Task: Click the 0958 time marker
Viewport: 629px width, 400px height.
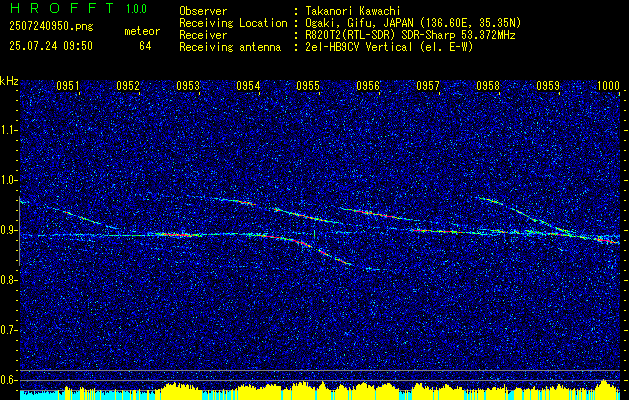Action: point(488,85)
